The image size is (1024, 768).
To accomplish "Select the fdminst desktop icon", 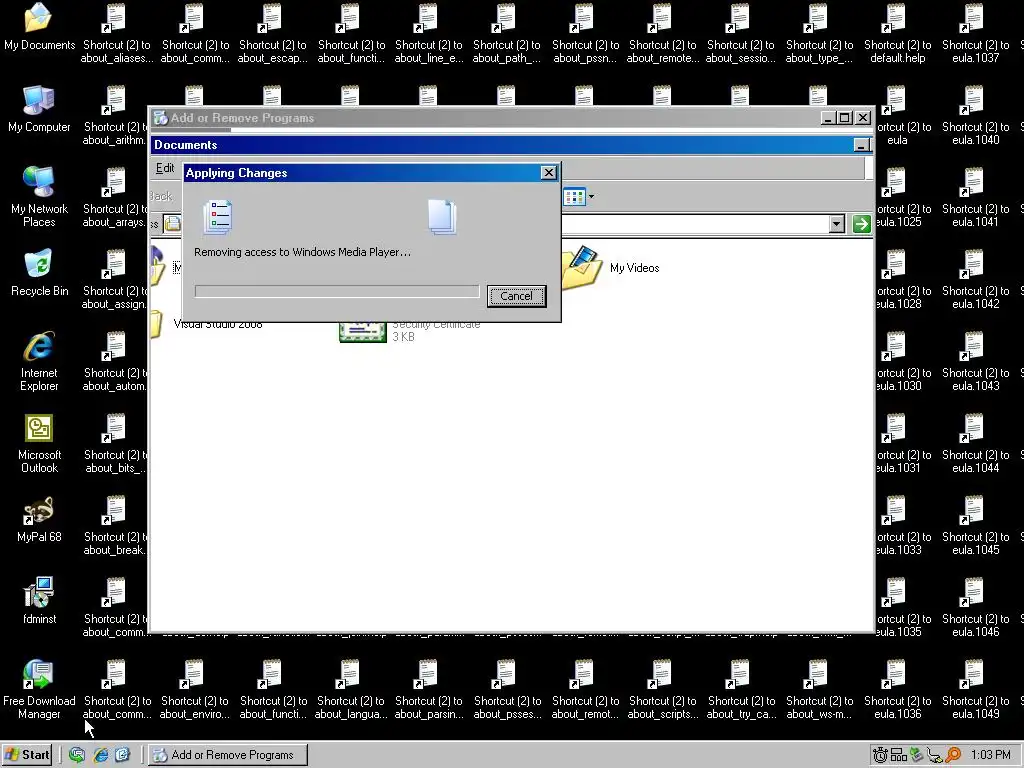I will point(39,601).
